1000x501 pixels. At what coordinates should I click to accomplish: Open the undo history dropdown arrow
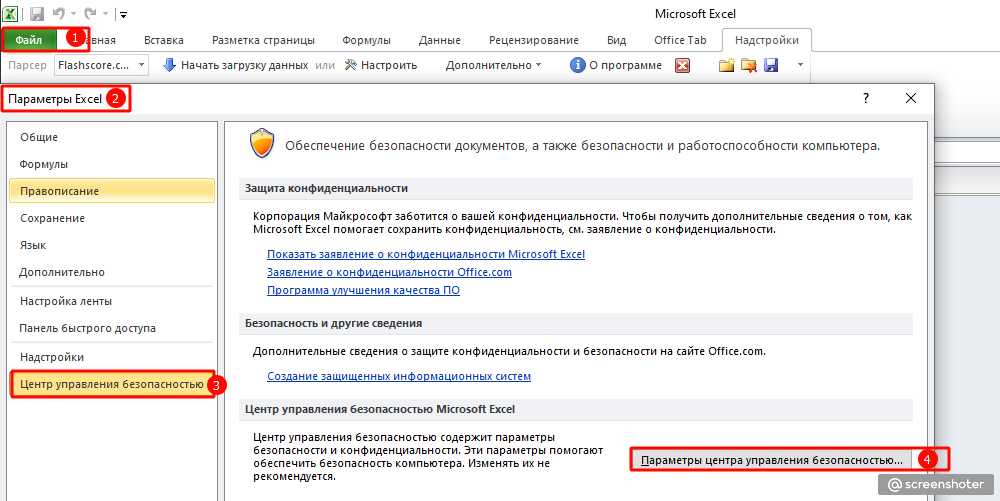click(x=73, y=14)
